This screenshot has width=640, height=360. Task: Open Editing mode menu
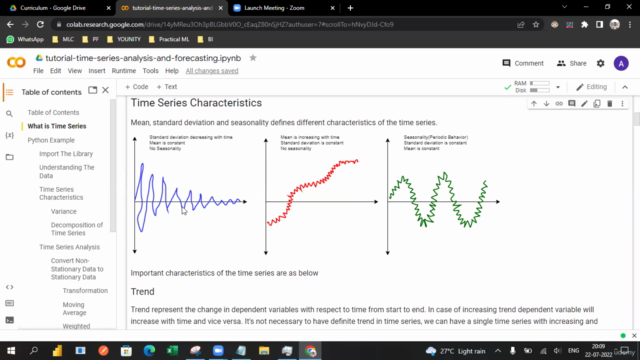pos(591,87)
